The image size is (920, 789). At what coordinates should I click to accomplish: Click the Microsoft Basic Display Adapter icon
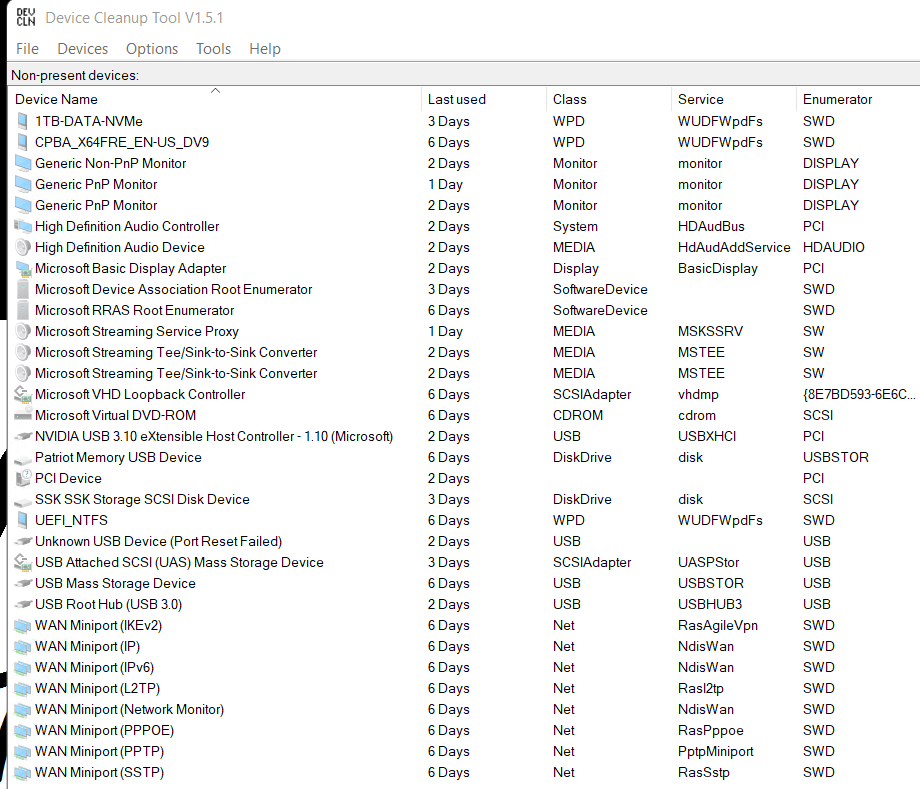[x=23, y=268]
